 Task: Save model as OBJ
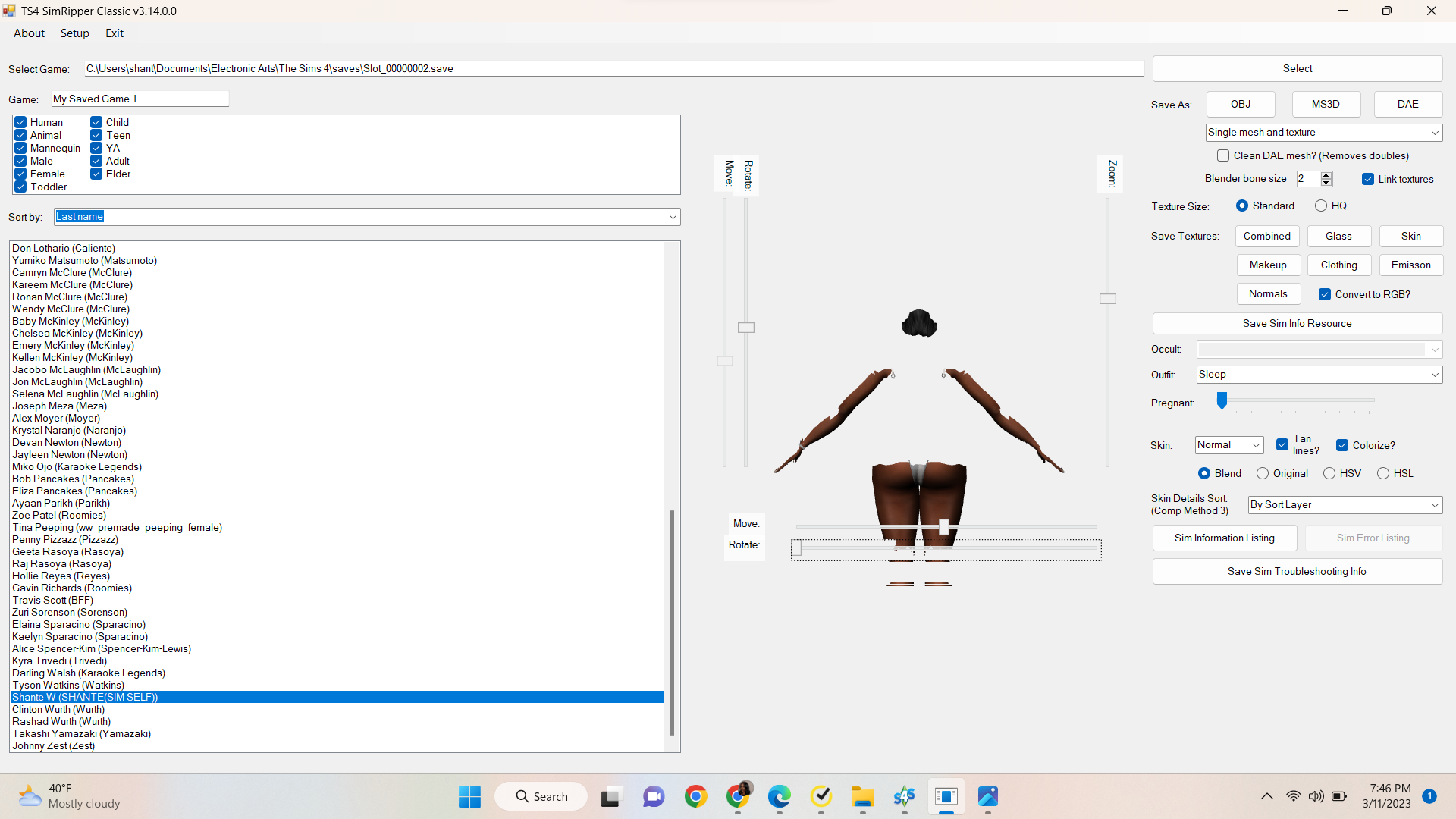tap(1241, 104)
